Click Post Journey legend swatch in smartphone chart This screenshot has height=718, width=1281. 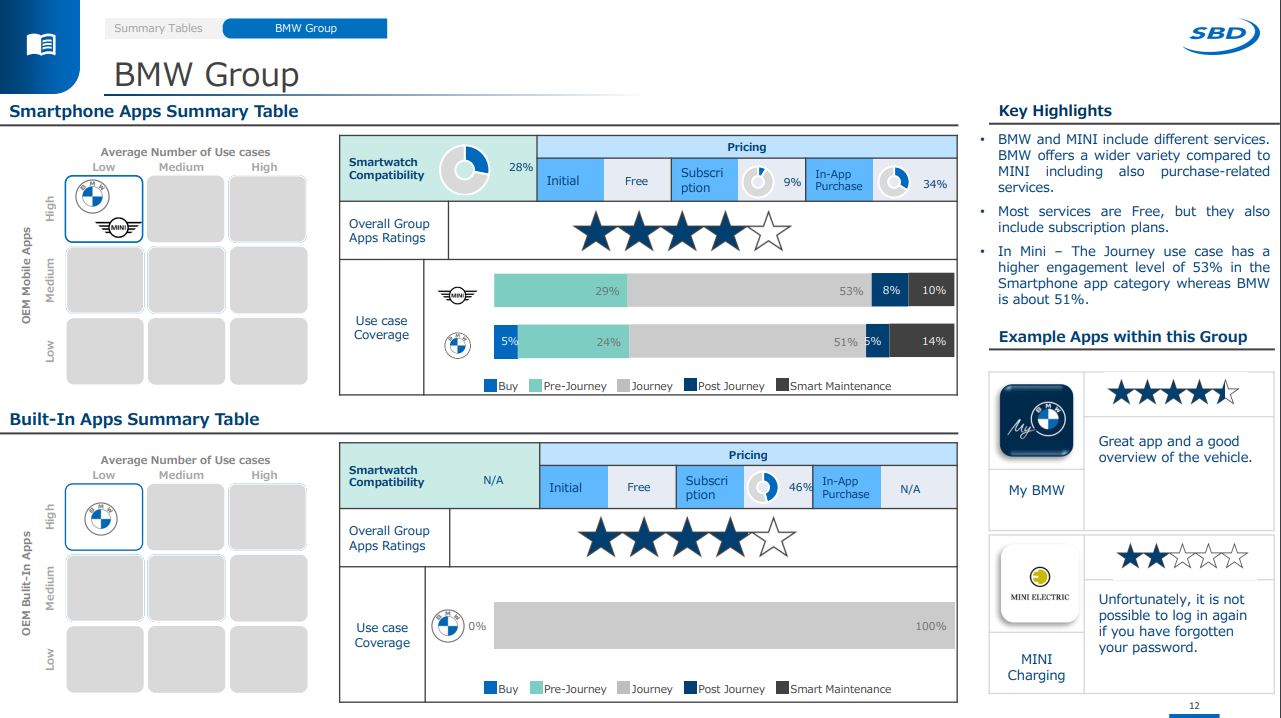690,385
